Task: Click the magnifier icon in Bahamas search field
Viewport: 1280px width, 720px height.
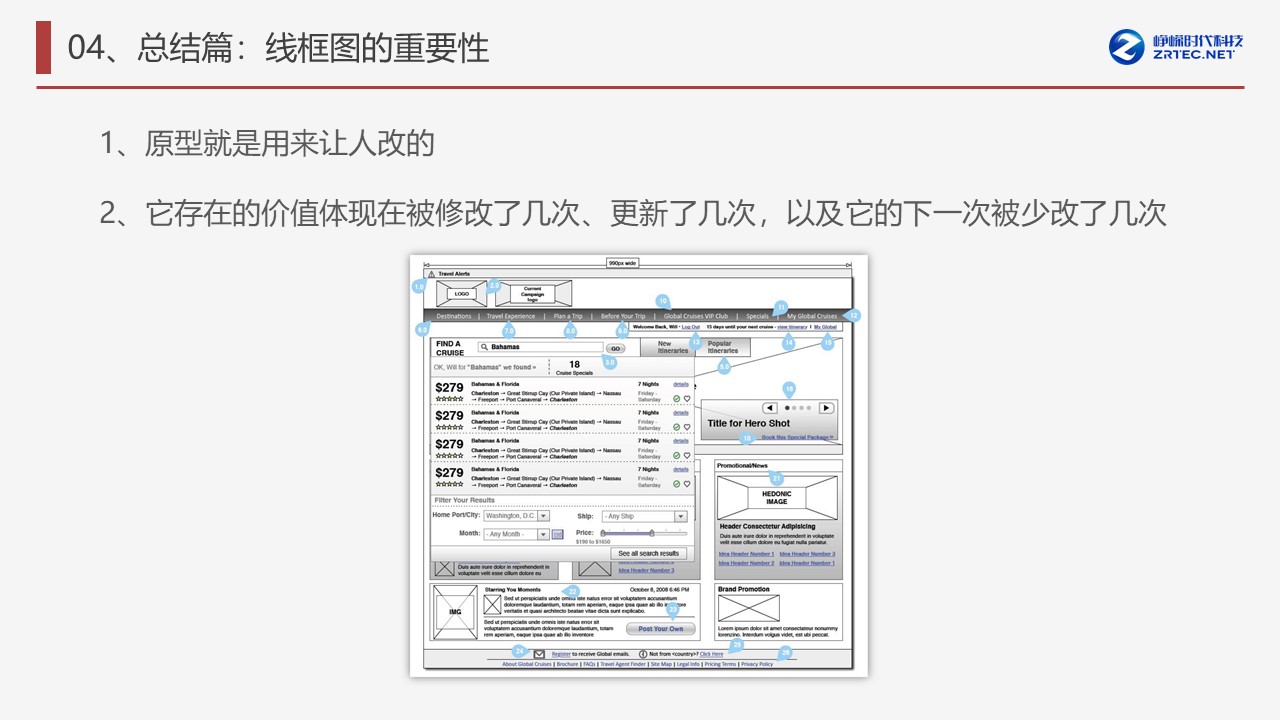Action: pos(484,347)
